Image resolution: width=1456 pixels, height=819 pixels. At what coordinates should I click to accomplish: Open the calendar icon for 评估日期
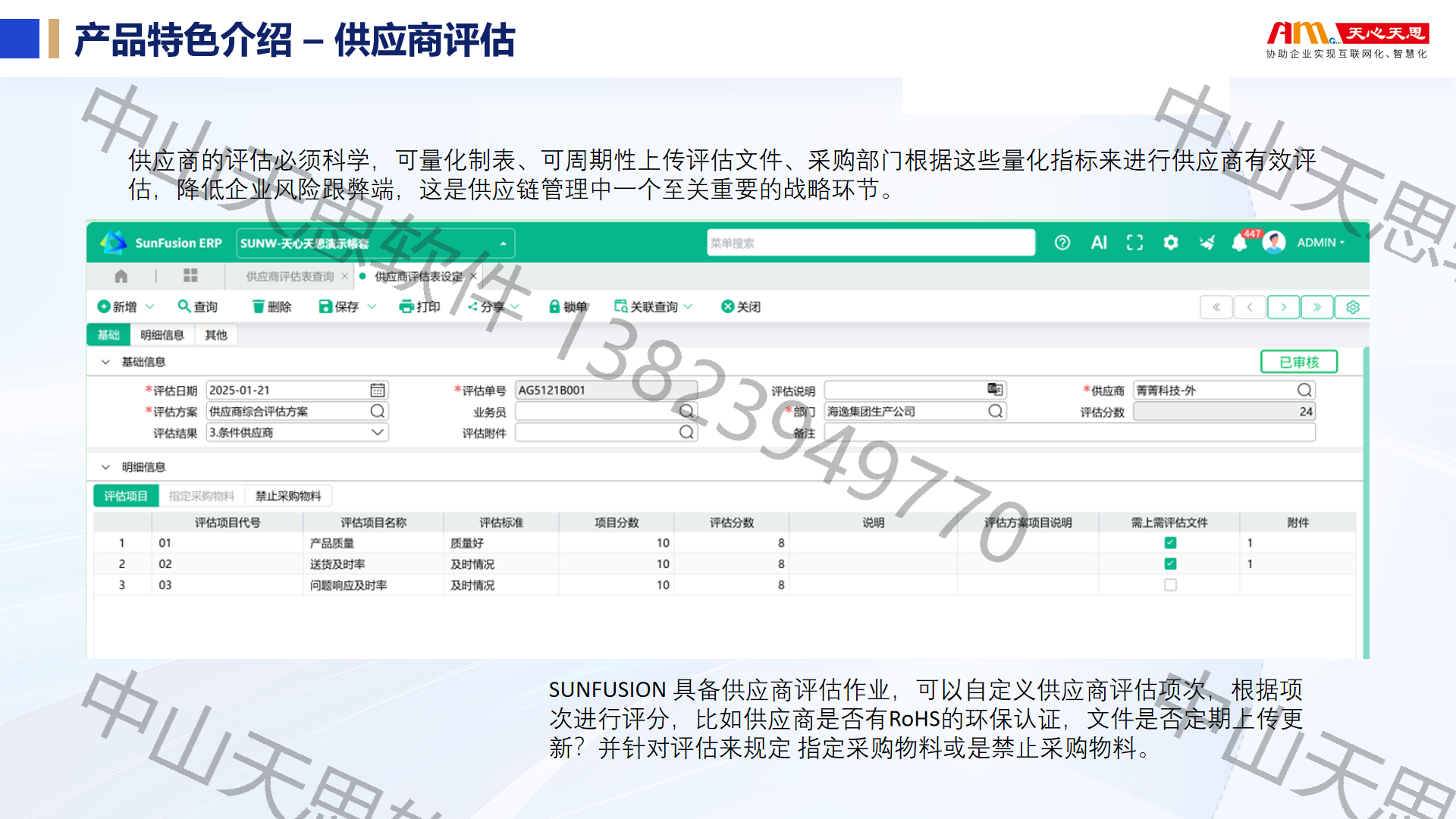[378, 390]
